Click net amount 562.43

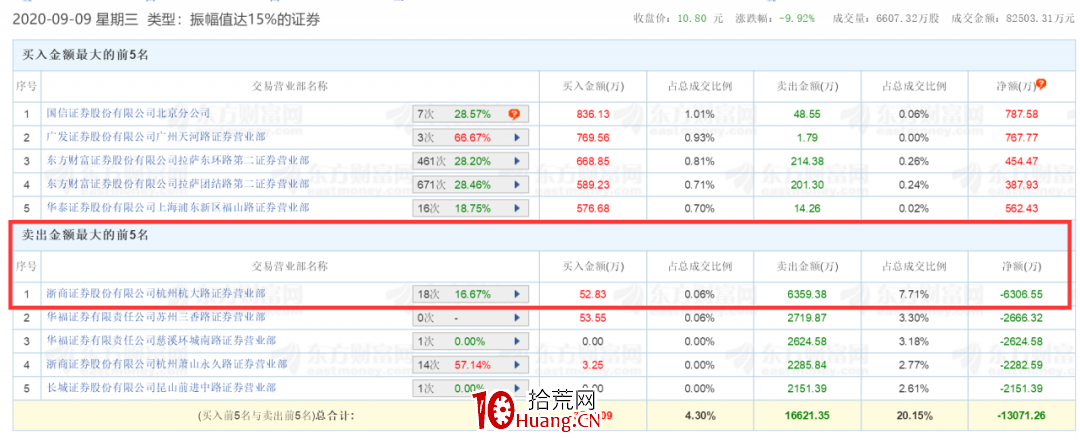point(1022,208)
